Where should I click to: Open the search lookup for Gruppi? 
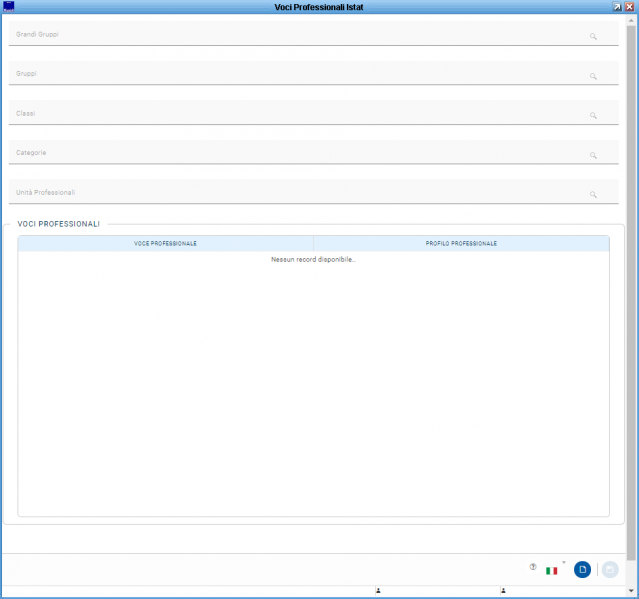click(593, 76)
